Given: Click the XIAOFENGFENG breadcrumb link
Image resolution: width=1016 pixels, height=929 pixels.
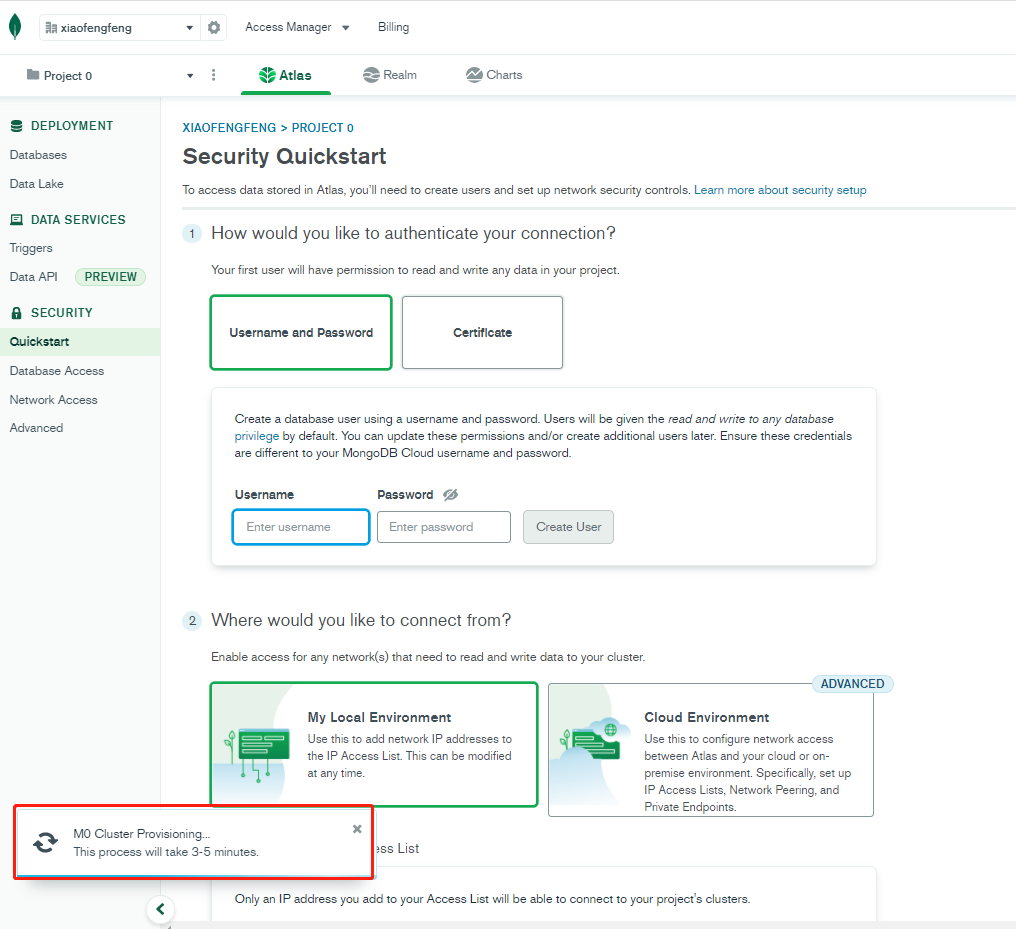Looking at the screenshot, I should click(229, 128).
